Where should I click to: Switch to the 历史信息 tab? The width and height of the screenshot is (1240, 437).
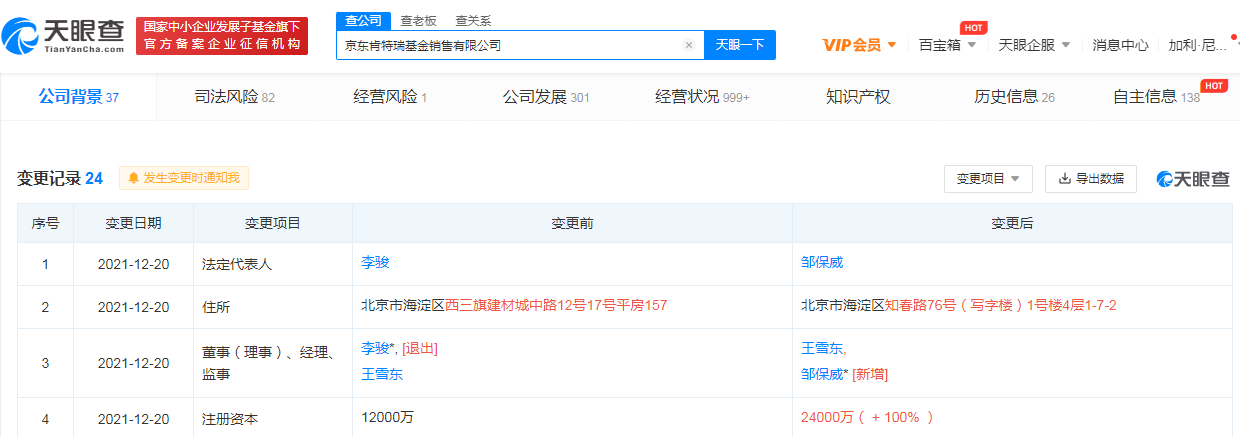point(1014,97)
